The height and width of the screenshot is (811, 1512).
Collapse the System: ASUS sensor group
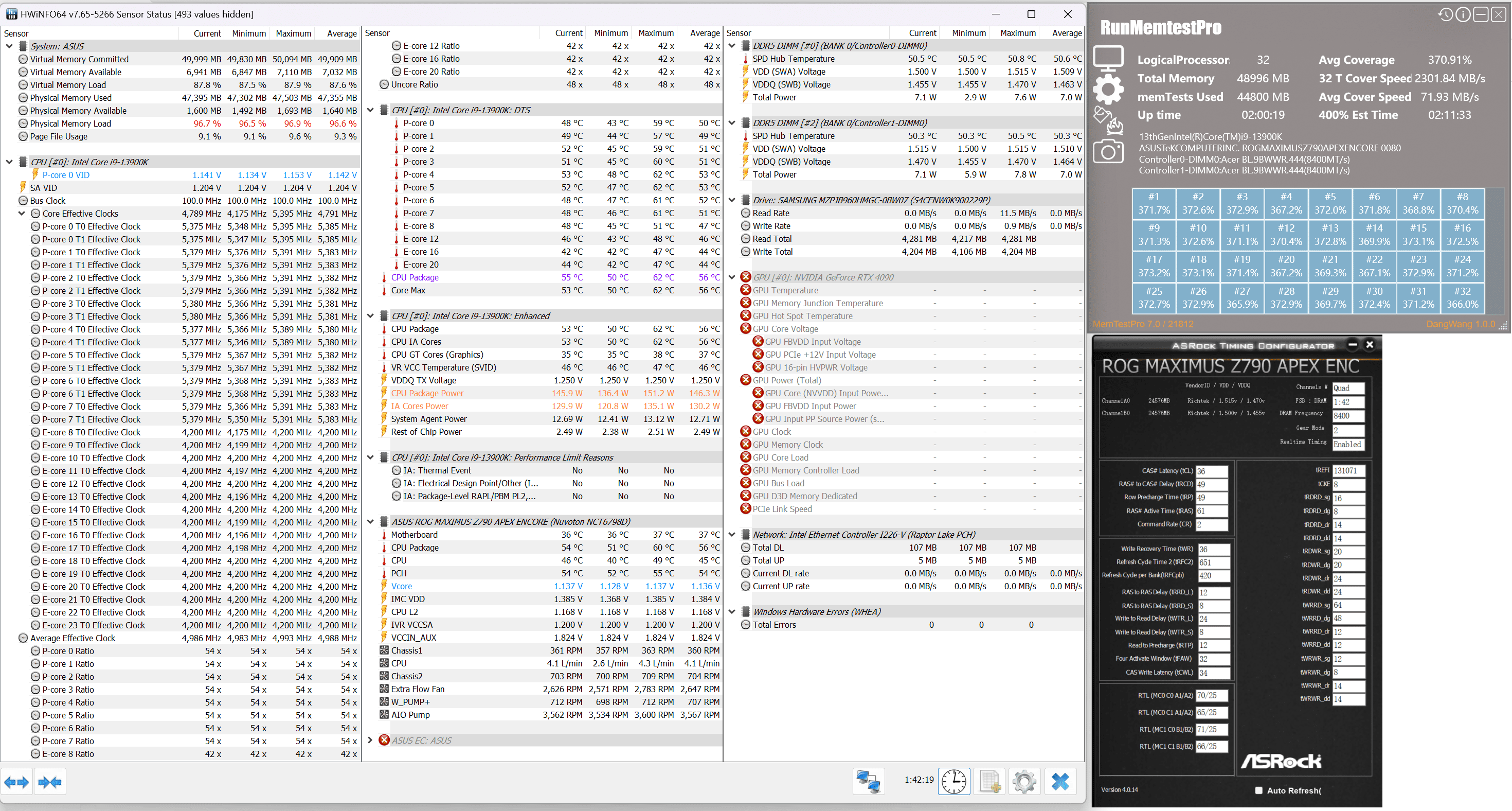[9, 46]
